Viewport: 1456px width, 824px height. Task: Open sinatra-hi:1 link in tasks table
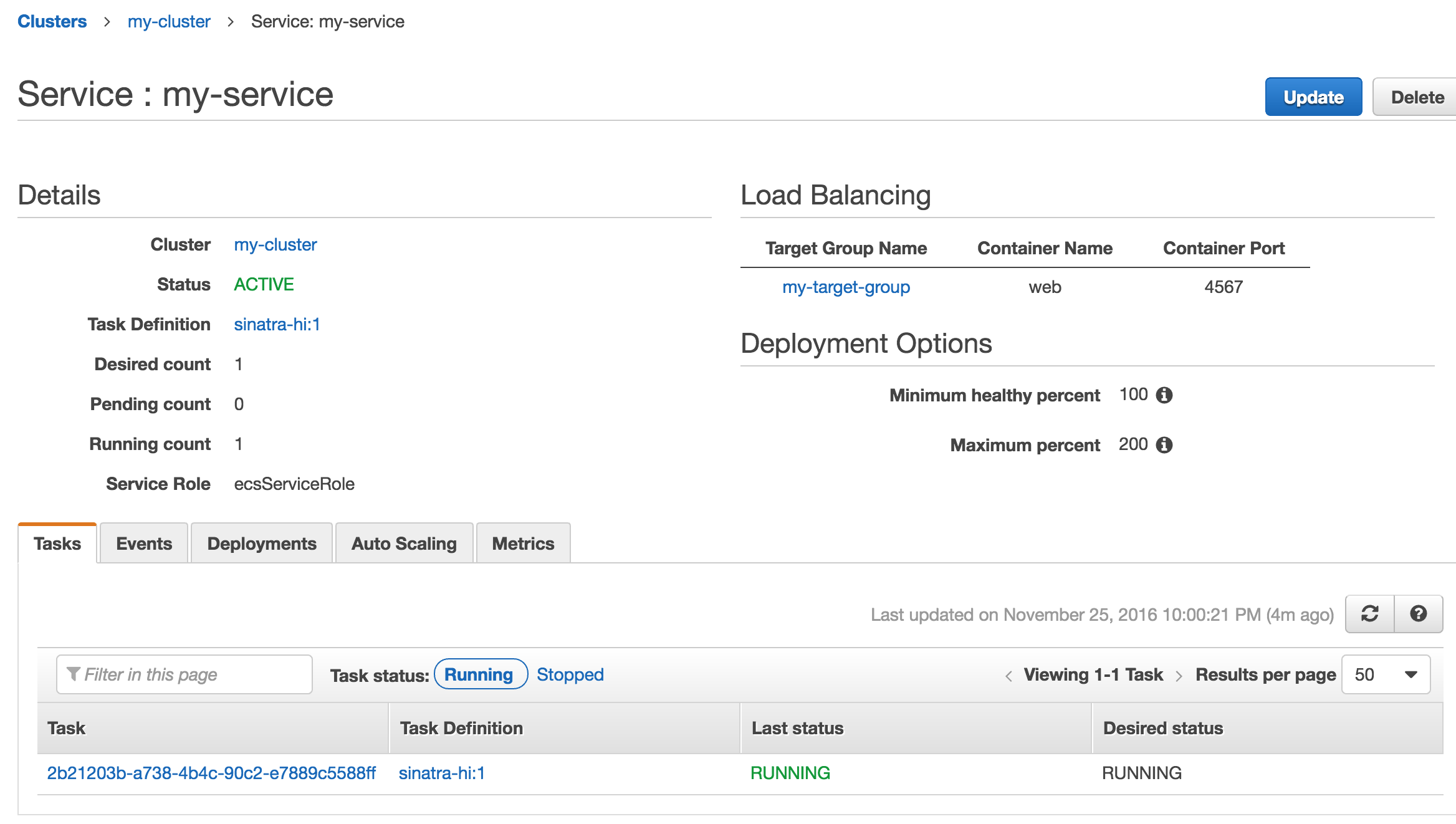click(441, 773)
